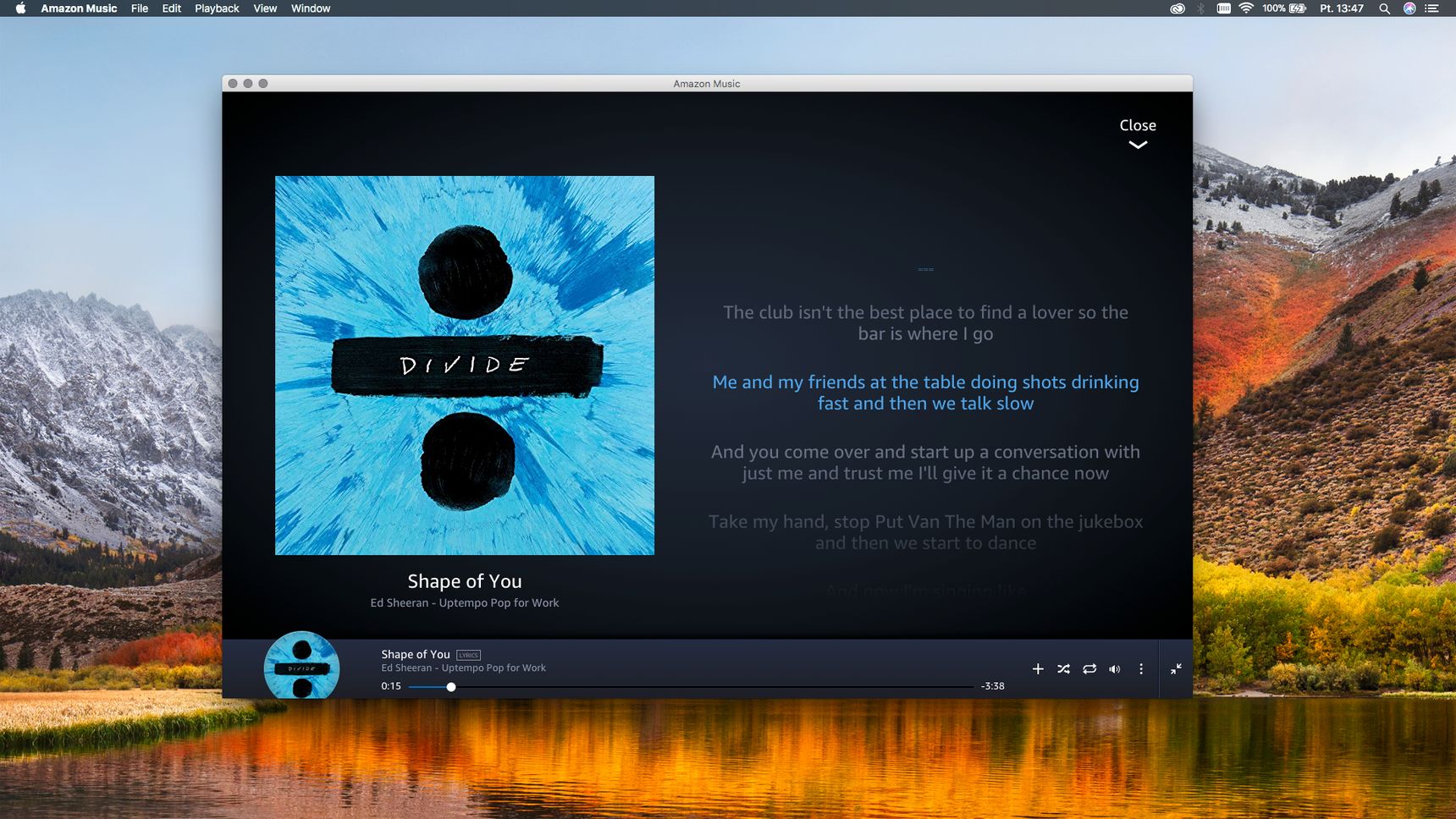Click the Wi-Fi status icon
Image resolution: width=1456 pixels, height=819 pixels.
pos(1246,8)
